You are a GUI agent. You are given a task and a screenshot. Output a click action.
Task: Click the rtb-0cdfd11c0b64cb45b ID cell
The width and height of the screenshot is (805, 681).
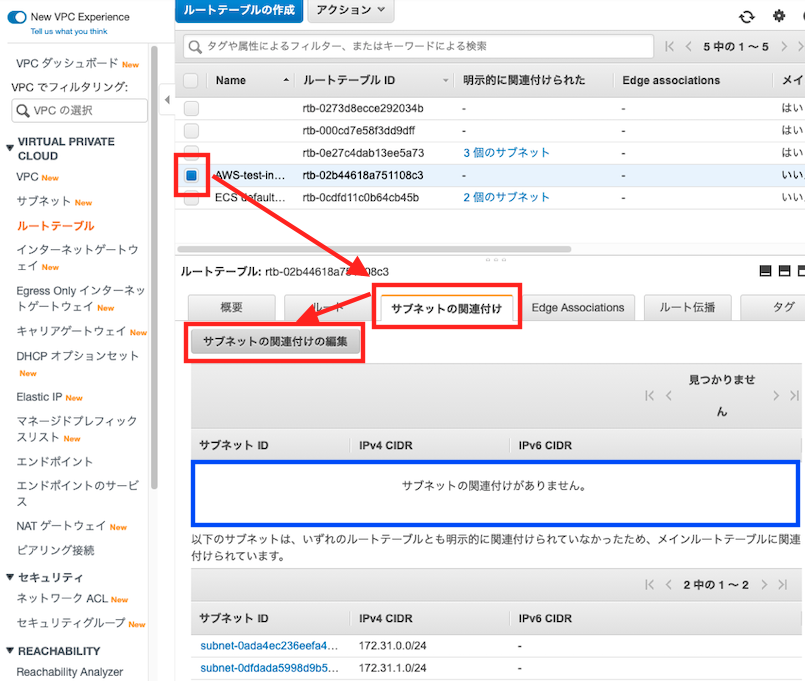[360, 198]
